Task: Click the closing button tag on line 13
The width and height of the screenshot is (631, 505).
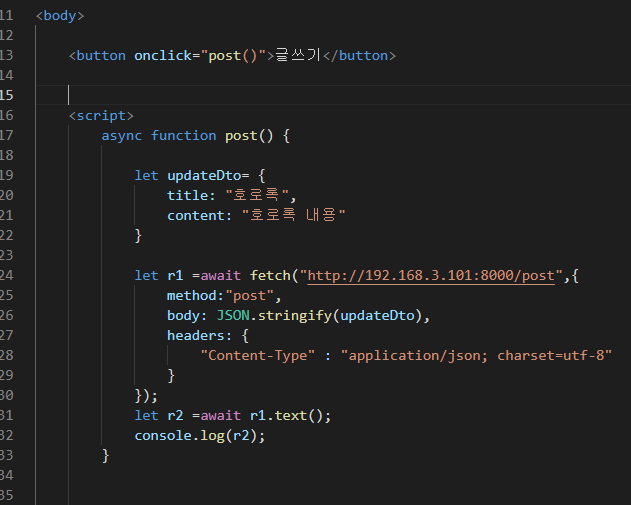Action: click(360, 56)
